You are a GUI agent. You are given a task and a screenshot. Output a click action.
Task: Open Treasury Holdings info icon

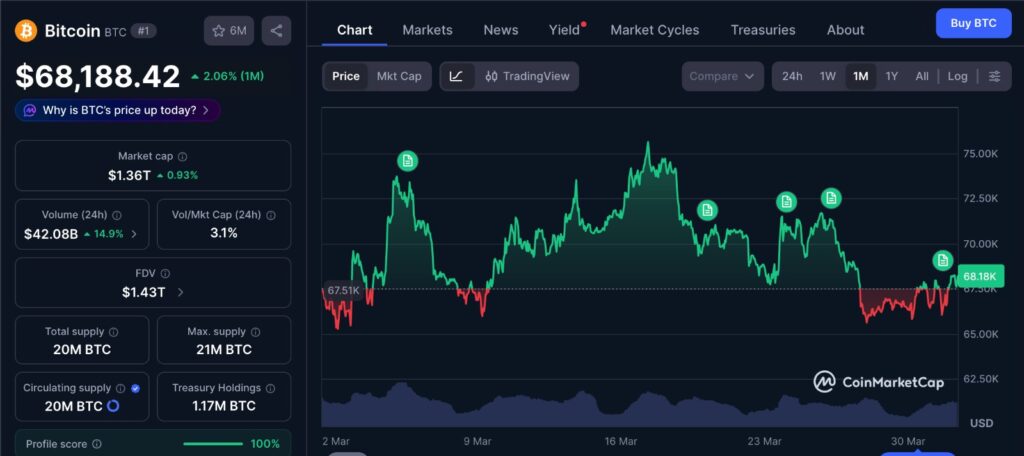coord(271,388)
